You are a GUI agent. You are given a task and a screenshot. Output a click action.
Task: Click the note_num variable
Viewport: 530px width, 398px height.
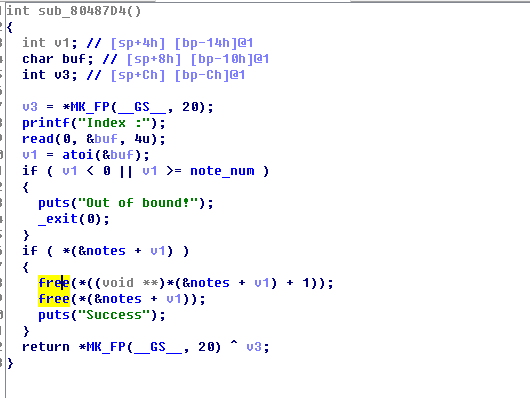222,171
